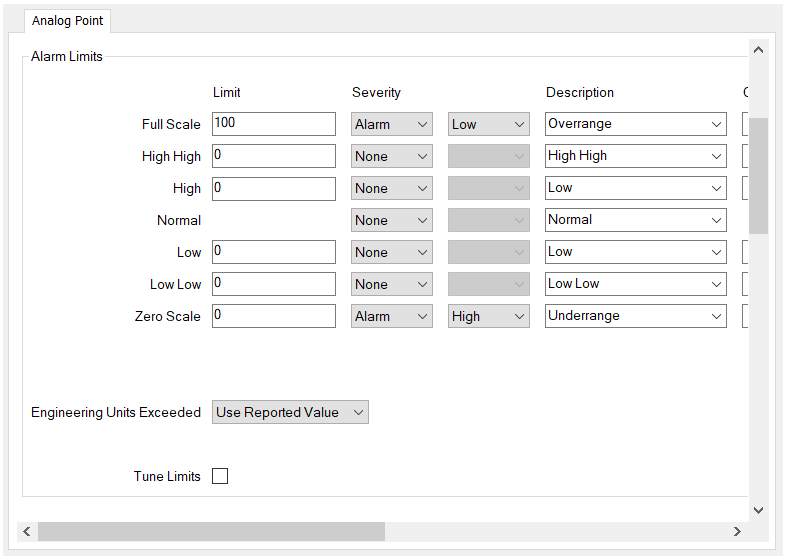Click the High High limit field
Viewport: 786px width, 559px height.
[274, 156]
